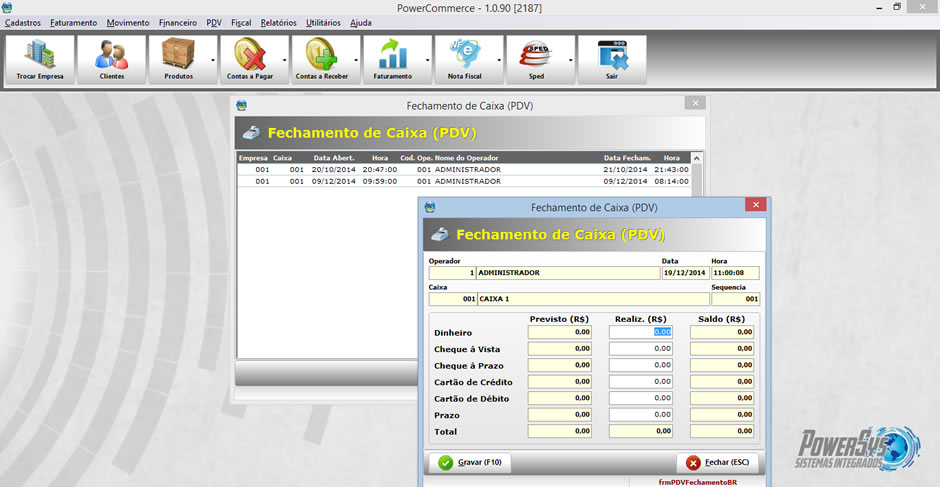This screenshot has height=487, width=940.
Task: Click the Cheque à Vista Realiz. field
Action: click(641, 348)
